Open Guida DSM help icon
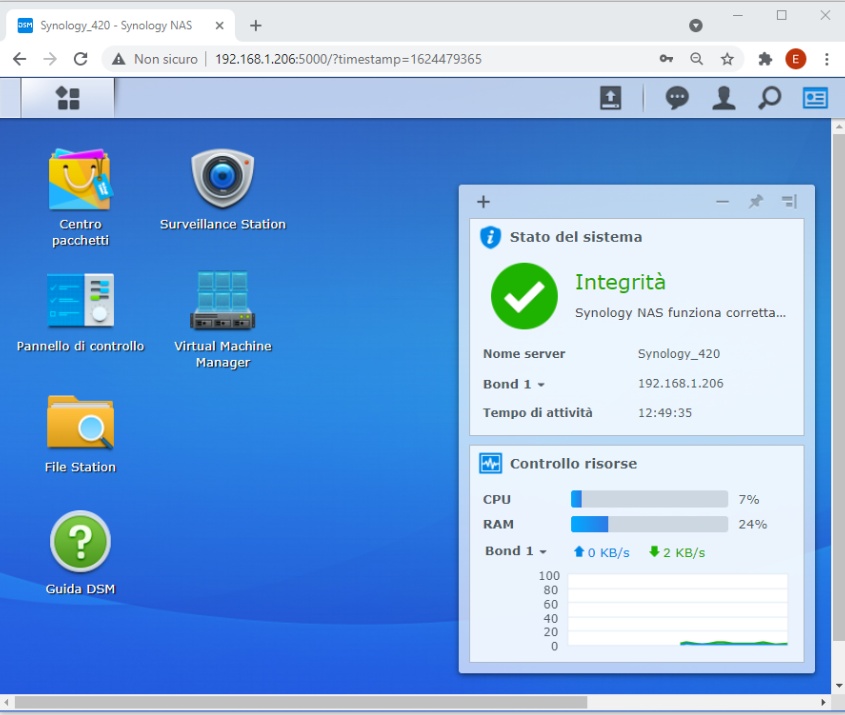This screenshot has width=845, height=715. (80, 543)
